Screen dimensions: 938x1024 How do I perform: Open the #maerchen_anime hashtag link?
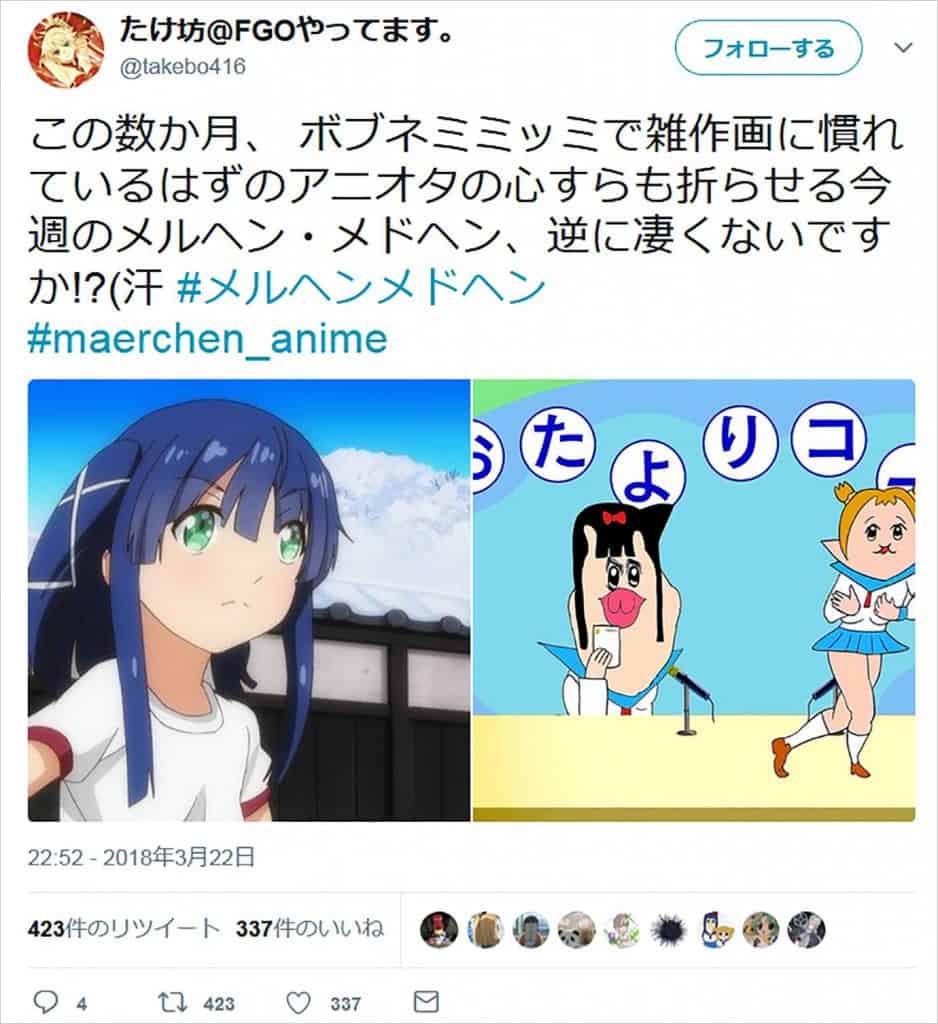click(208, 340)
